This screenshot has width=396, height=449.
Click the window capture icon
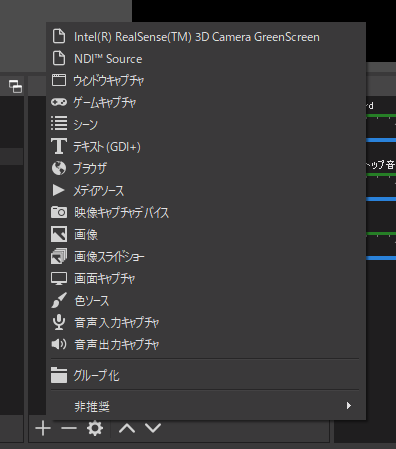(59, 80)
